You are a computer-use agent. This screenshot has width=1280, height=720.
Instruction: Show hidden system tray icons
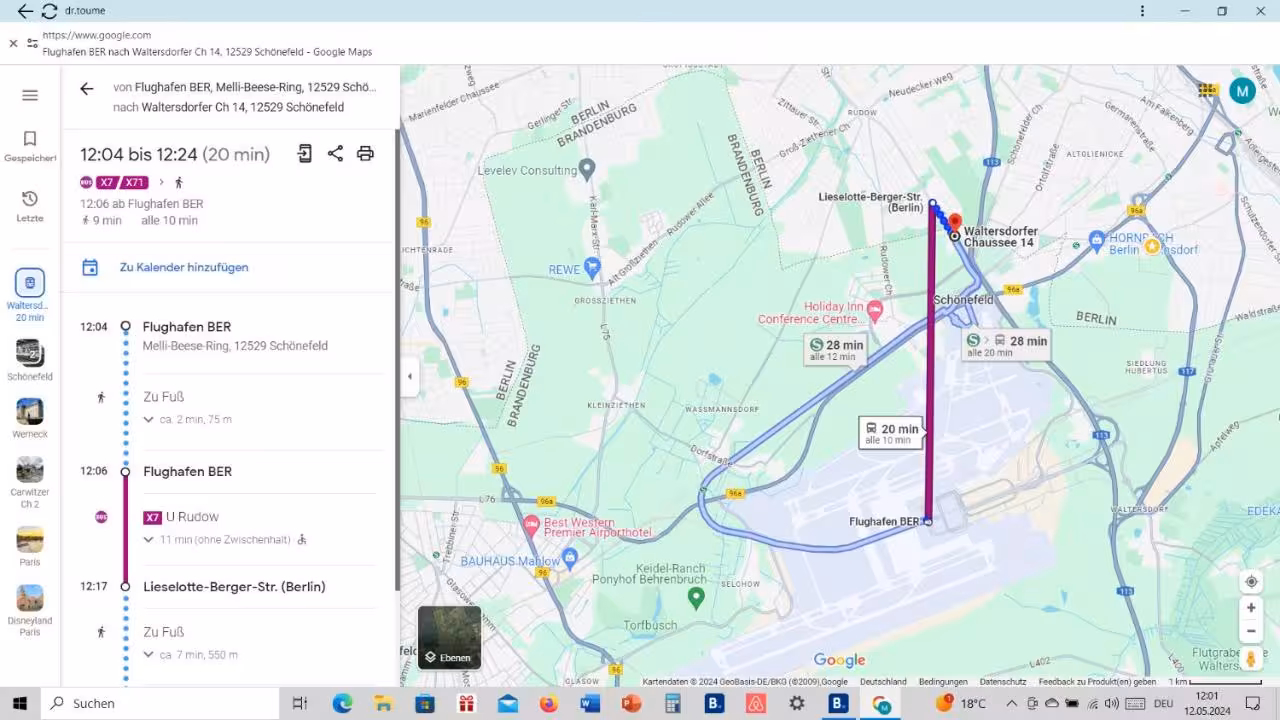tap(1014, 703)
